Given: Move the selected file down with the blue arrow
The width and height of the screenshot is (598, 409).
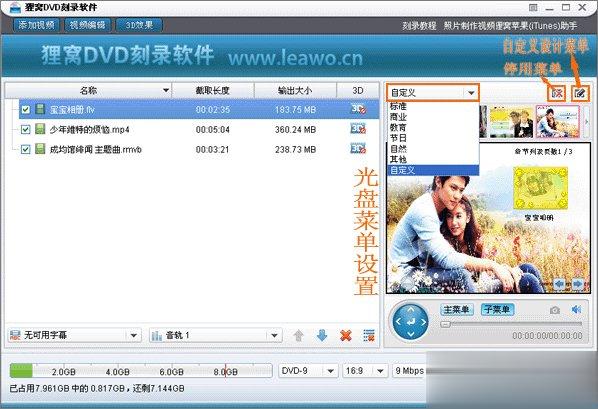Looking at the screenshot, I should tap(322, 336).
